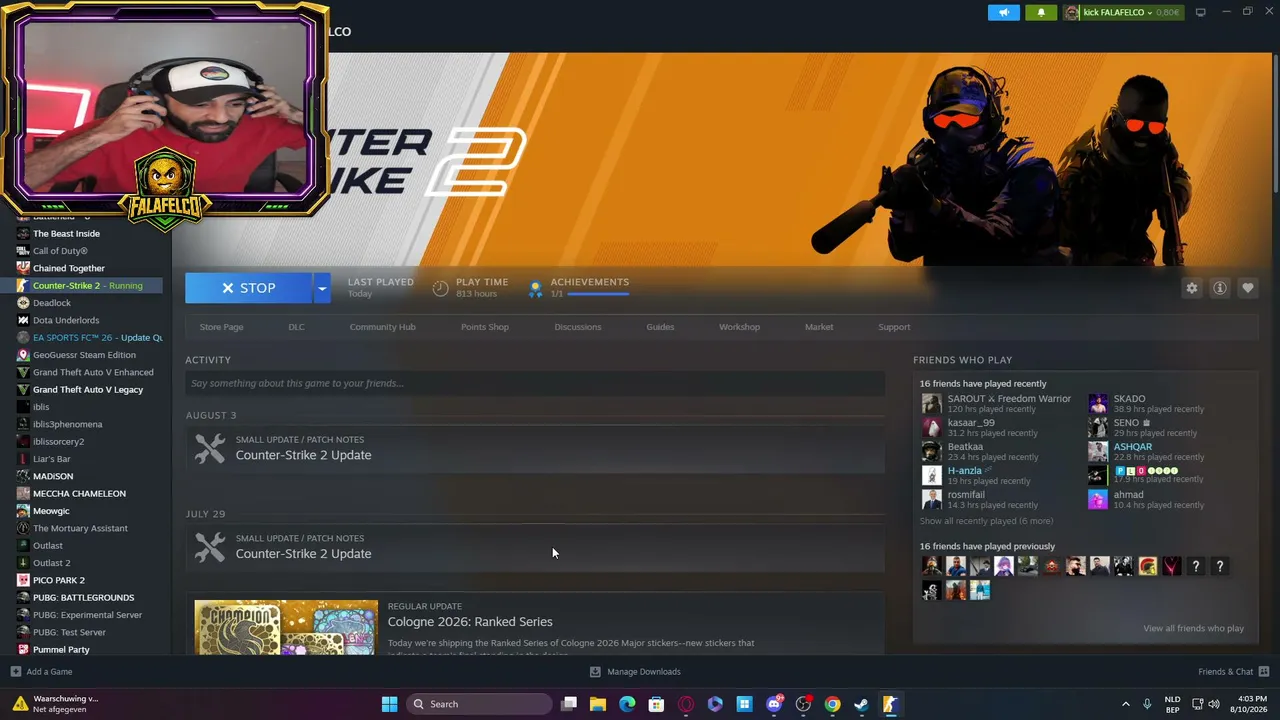Click the Manage Downloads label
Image resolution: width=1280 pixels, height=720 pixels.
click(x=644, y=672)
